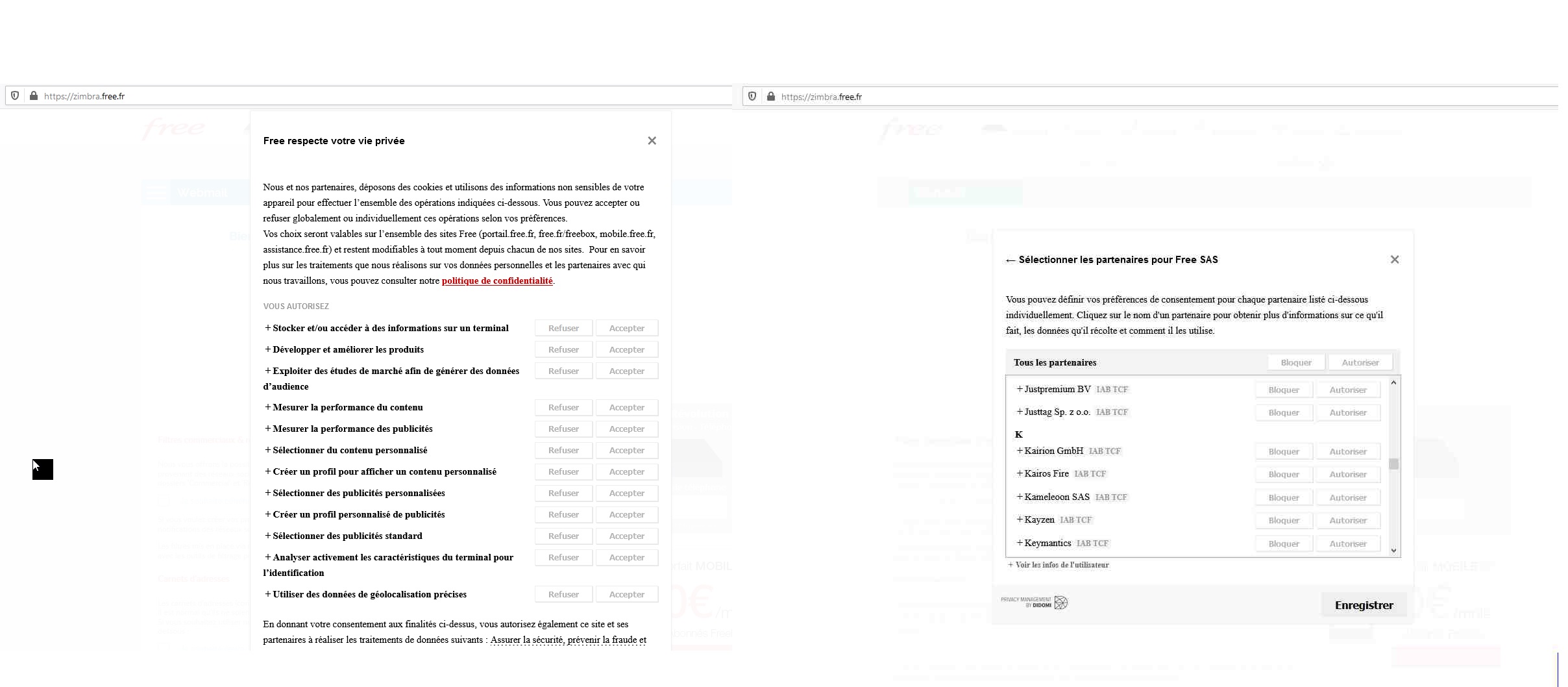
Task: Block Justpremium BV partner
Action: pyautogui.click(x=1284, y=390)
